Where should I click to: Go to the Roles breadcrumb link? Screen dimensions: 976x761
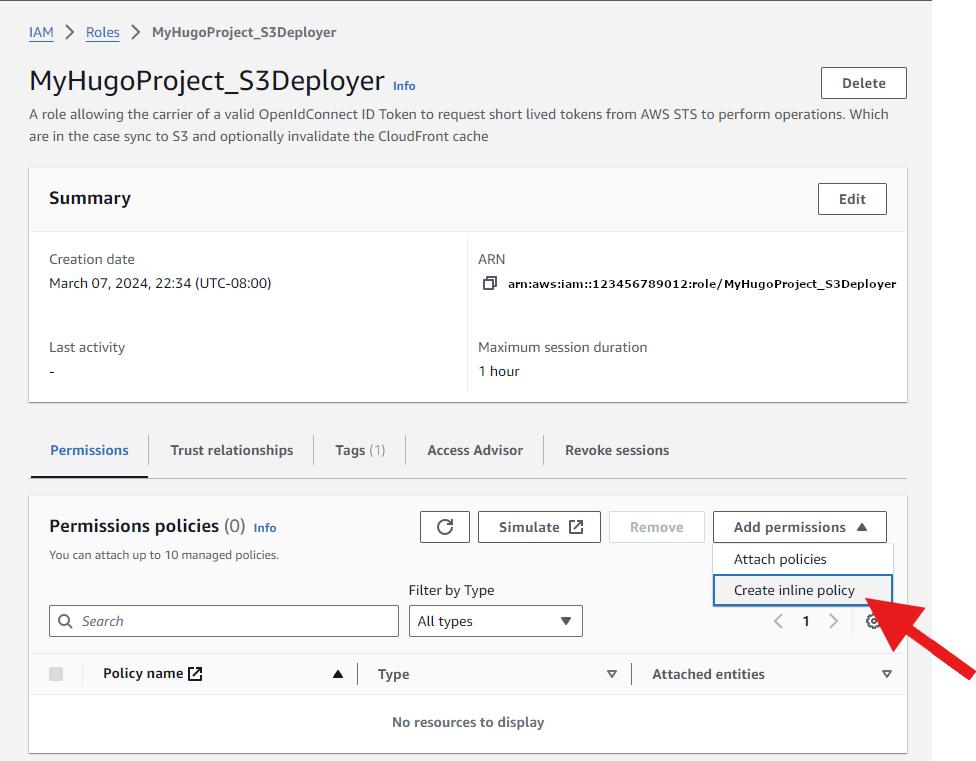103,32
